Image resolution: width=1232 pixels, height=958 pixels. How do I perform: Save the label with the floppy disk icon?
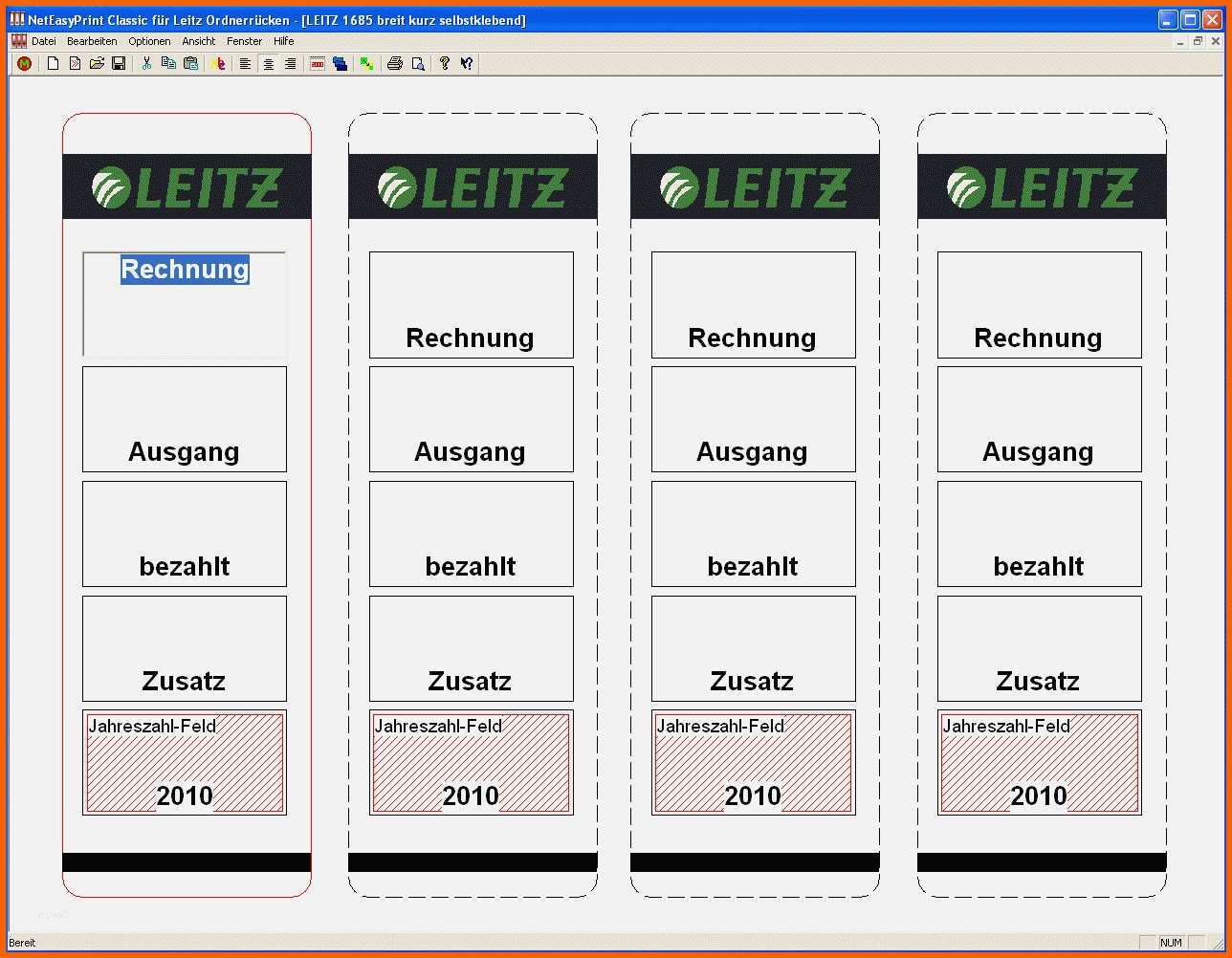click(x=119, y=64)
